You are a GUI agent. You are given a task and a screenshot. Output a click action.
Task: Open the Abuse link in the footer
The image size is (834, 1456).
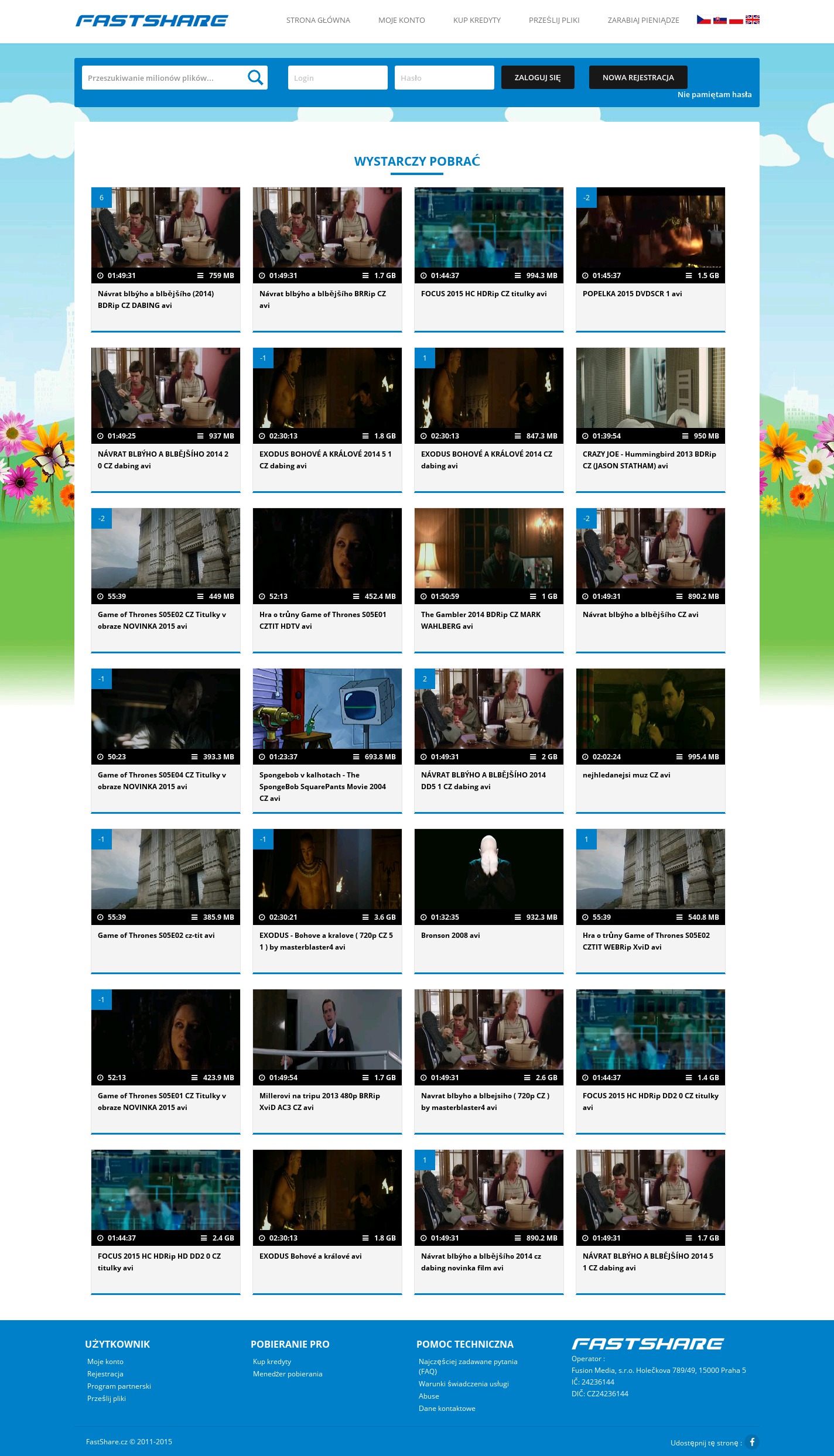tap(429, 1396)
